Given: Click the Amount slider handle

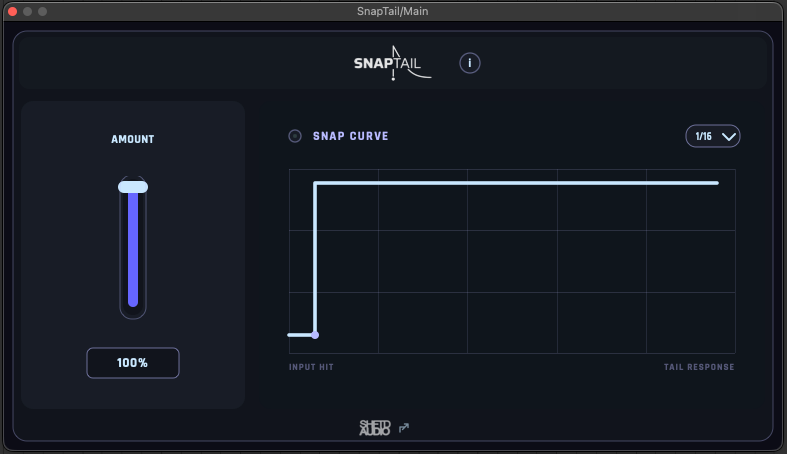Looking at the screenshot, I should [x=133, y=187].
